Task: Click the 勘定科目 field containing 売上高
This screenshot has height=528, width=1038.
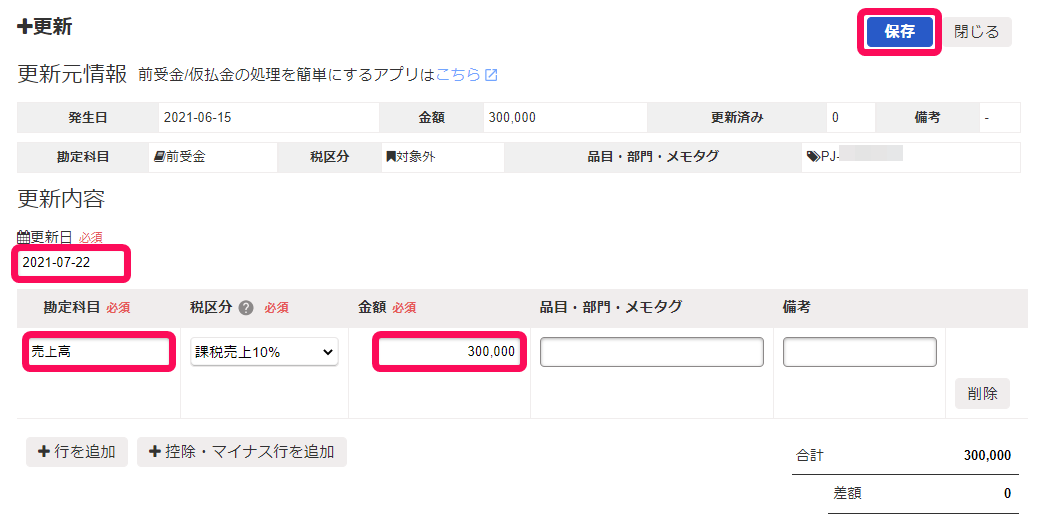Action: (99, 351)
